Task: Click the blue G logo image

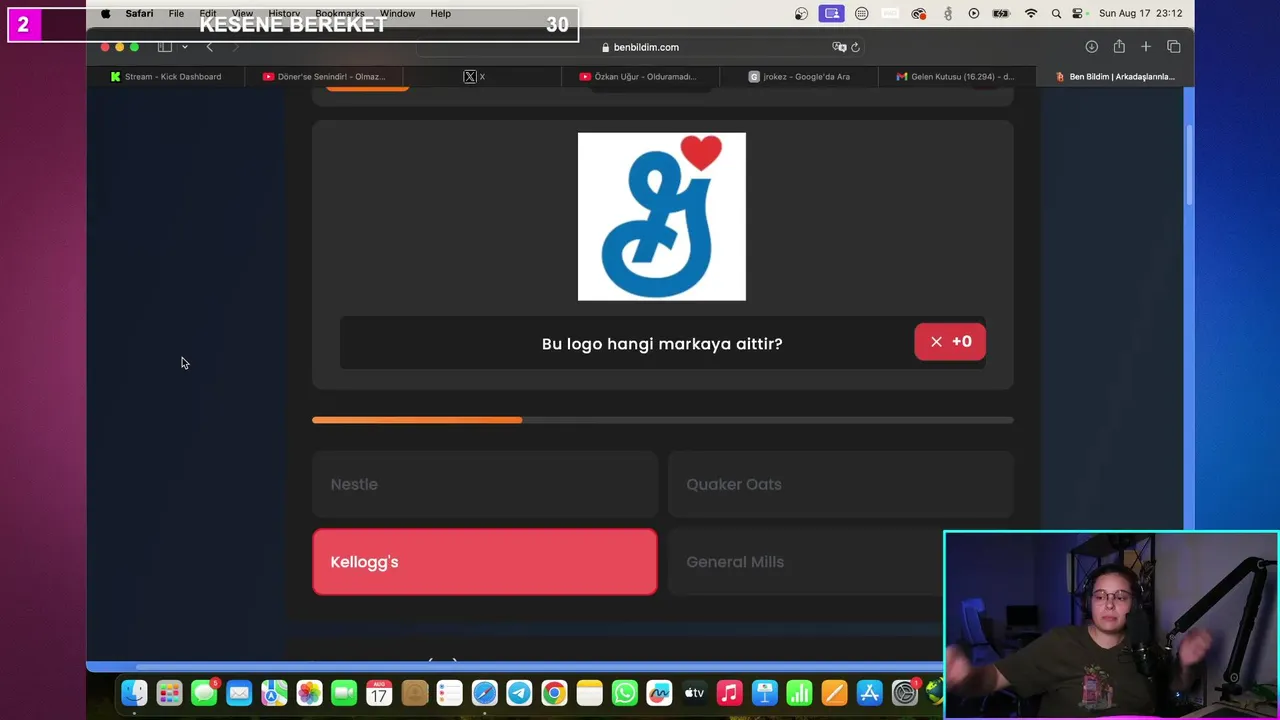Action: click(x=662, y=216)
